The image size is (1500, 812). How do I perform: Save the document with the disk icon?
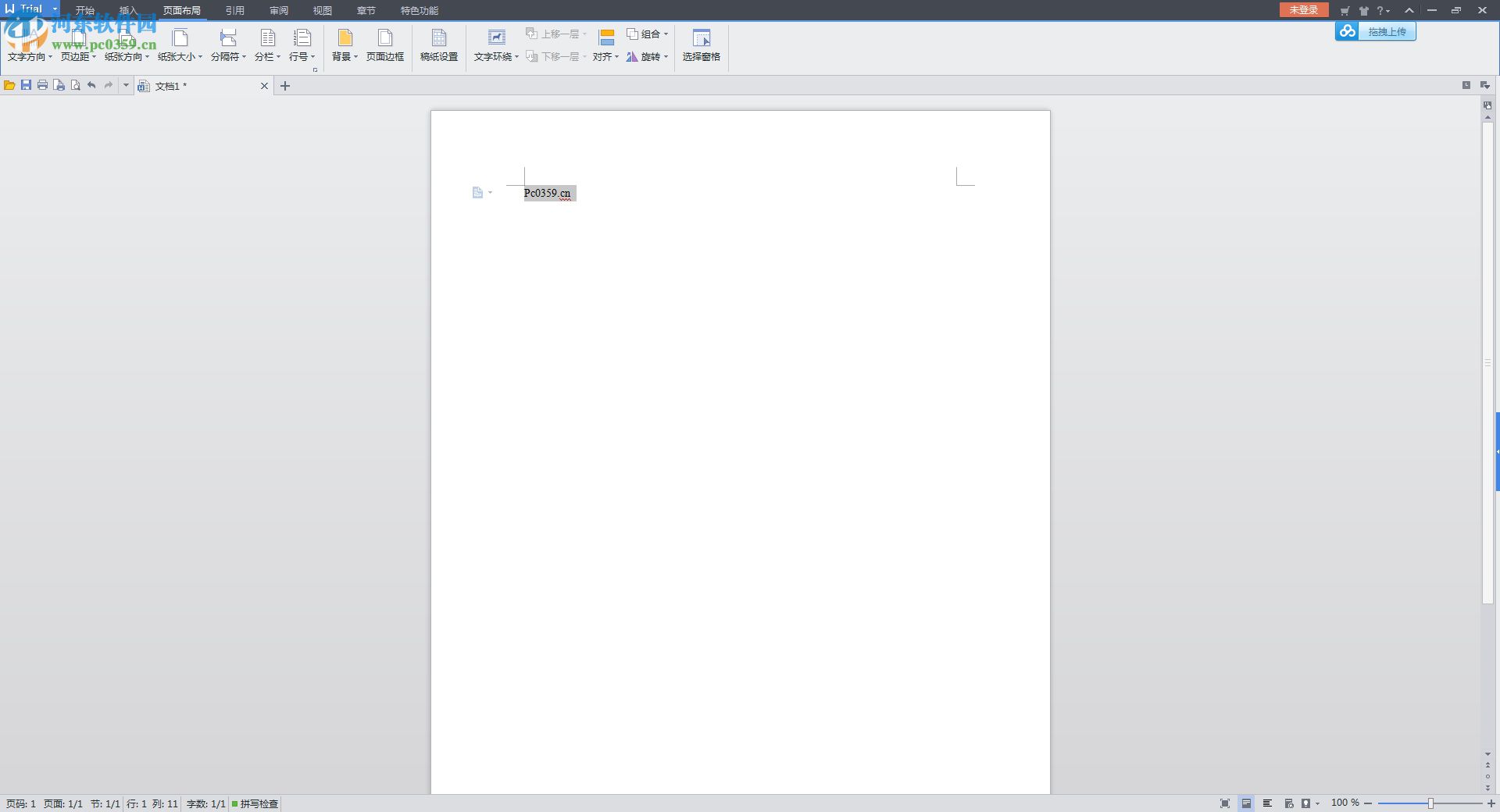point(26,85)
